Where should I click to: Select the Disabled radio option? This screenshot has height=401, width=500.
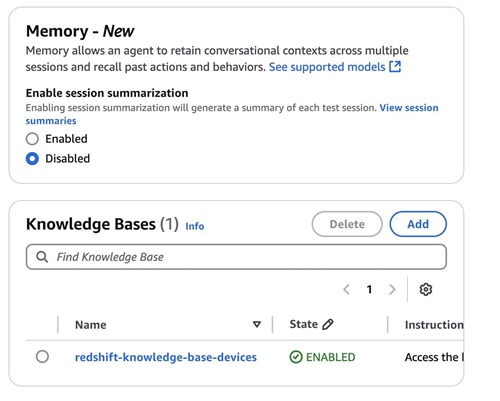coord(32,159)
